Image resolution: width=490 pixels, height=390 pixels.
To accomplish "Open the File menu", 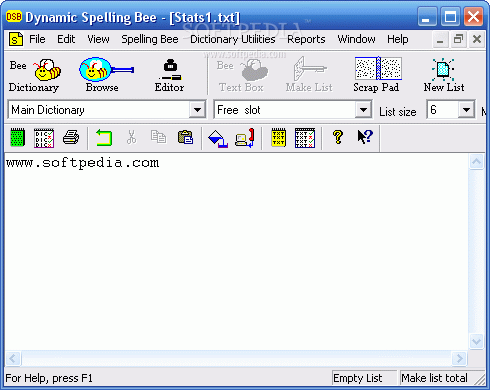I will (x=37, y=39).
